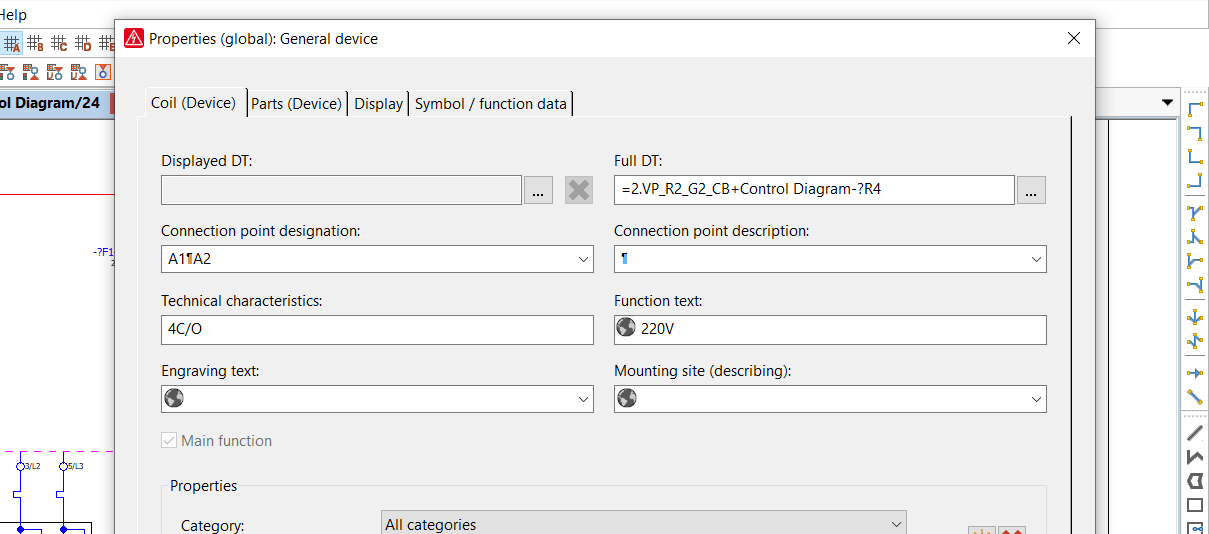The image size is (1209, 534).
Task: Click the Grid D snap icon
Action: pos(83,43)
